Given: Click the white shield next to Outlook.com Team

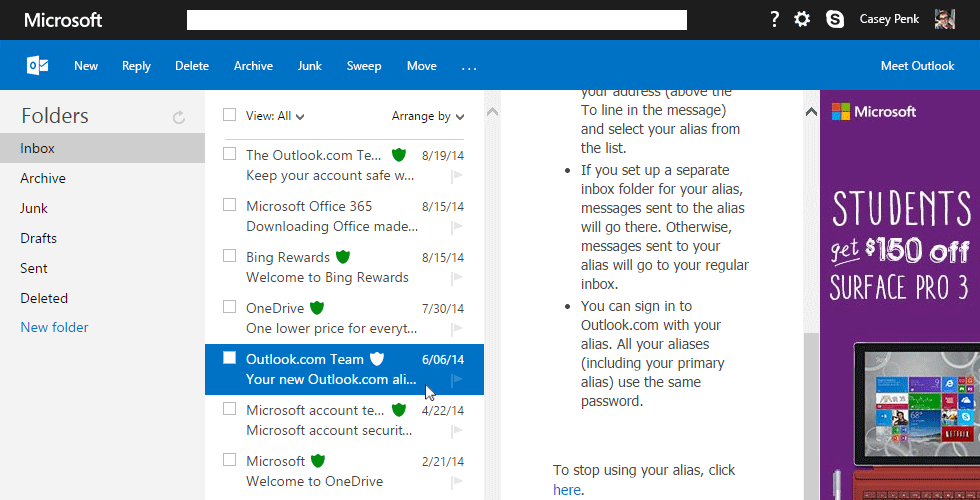Looking at the screenshot, I should [x=376, y=359].
